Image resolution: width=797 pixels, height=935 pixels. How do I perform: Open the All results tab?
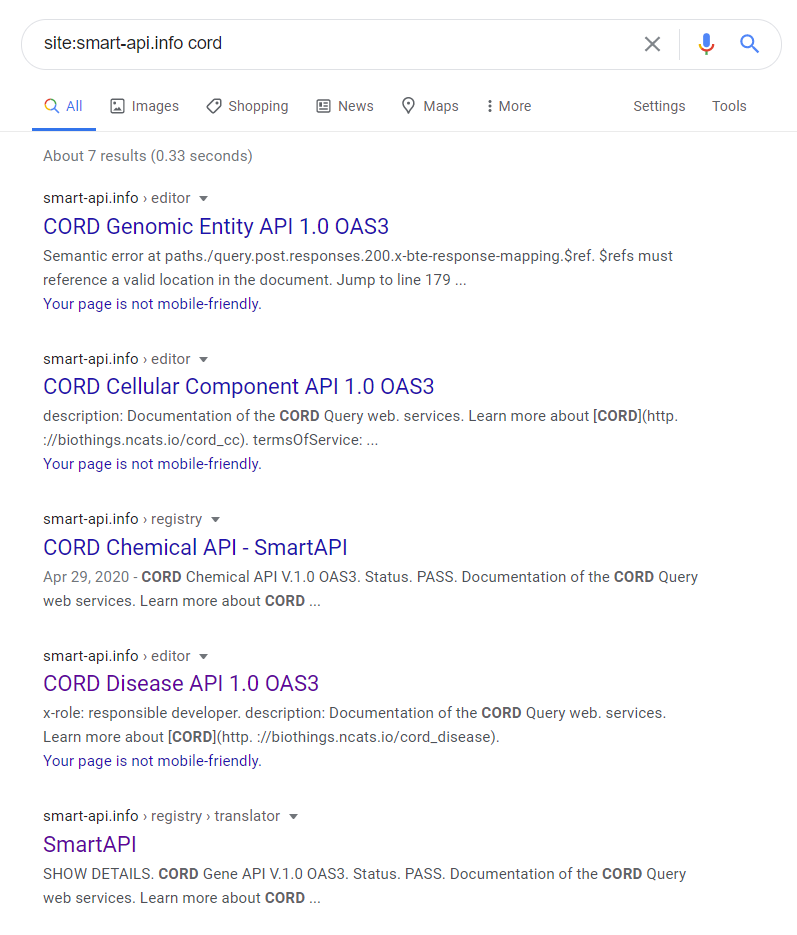click(64, 106)
